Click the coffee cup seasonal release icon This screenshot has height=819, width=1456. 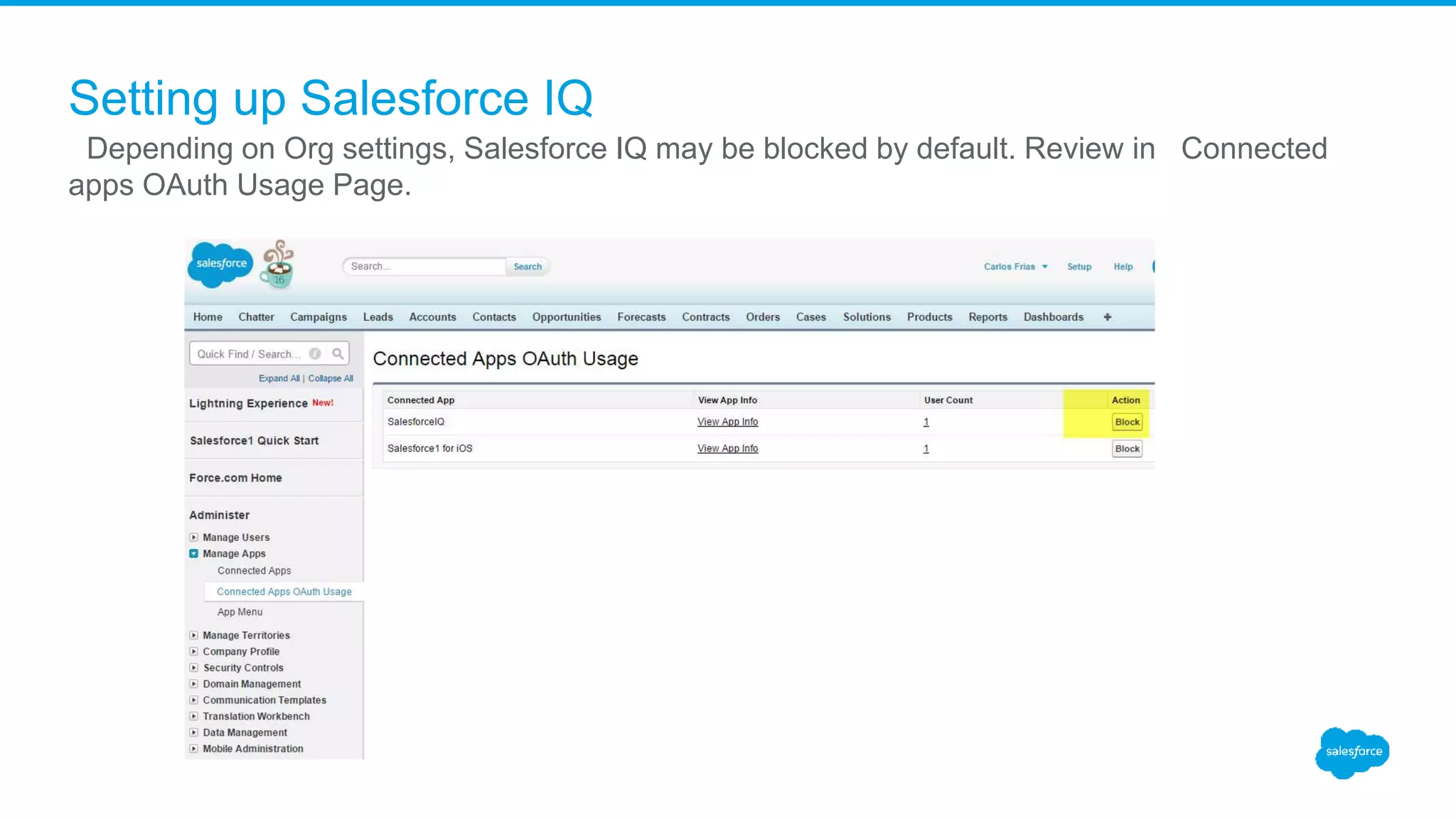pos(277,264)
